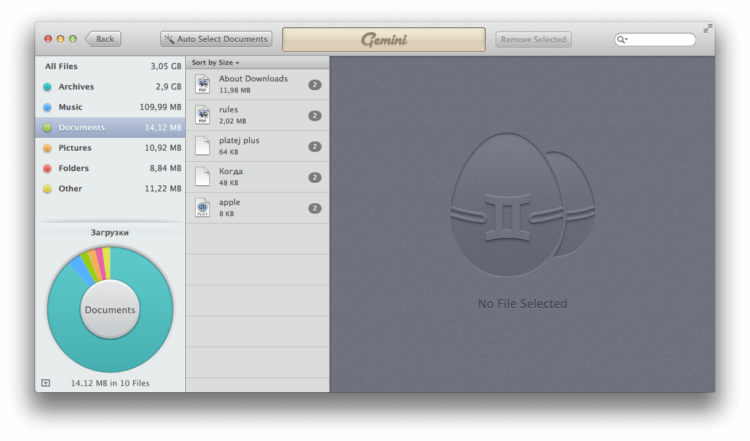Select the platej plus file name
The height and width of the screenshot is (441, 750).
coord(239,141)
